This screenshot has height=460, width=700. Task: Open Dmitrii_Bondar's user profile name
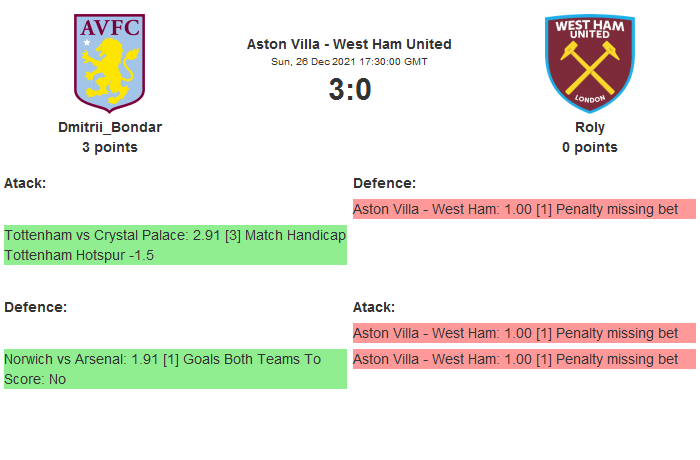coord(109,127)
